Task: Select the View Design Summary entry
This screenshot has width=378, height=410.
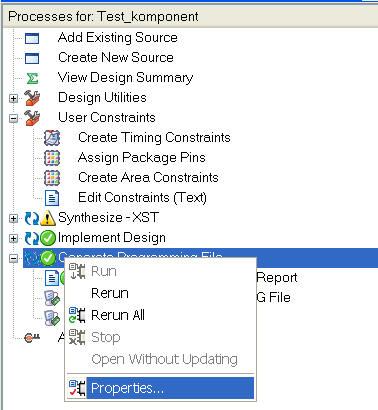Action: point(125,78)
